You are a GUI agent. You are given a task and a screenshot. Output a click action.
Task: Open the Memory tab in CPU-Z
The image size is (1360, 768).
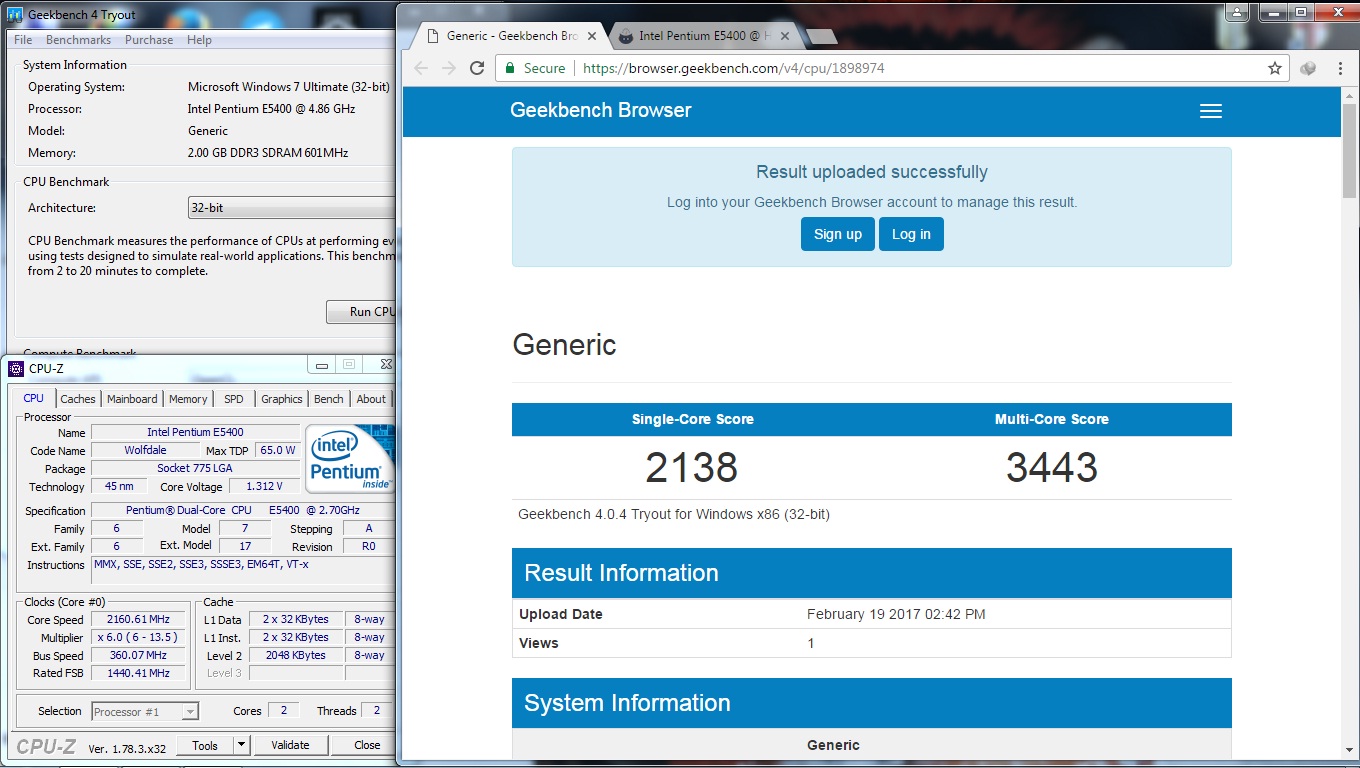pos(188,399)
